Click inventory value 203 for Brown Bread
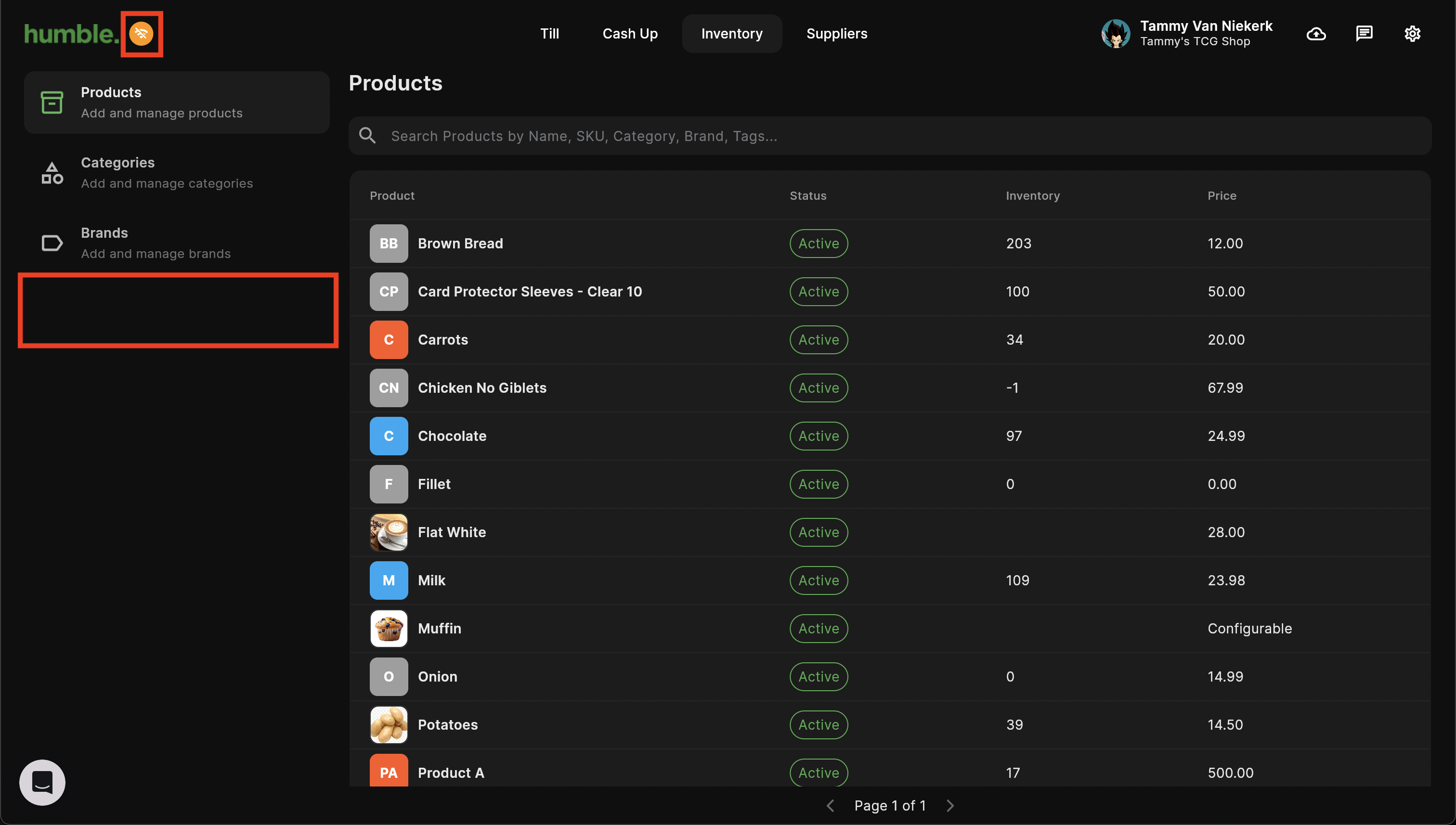 point(1018,243)
